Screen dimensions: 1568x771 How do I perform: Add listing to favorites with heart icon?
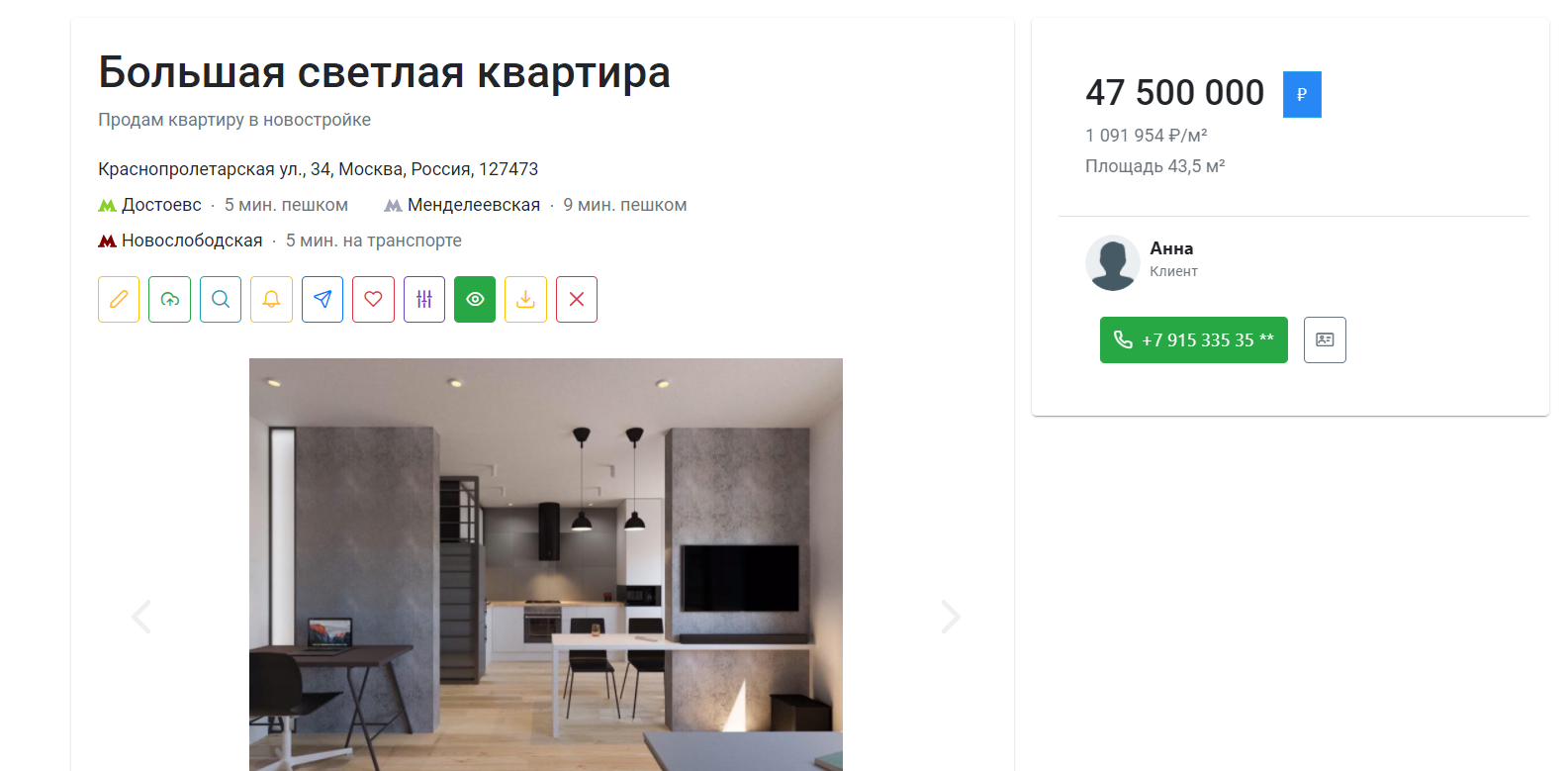[x=373, y=299]
